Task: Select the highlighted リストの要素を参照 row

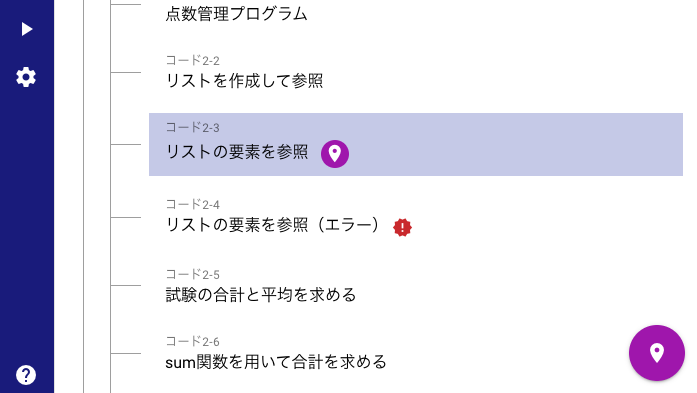Action: point(416,144)
